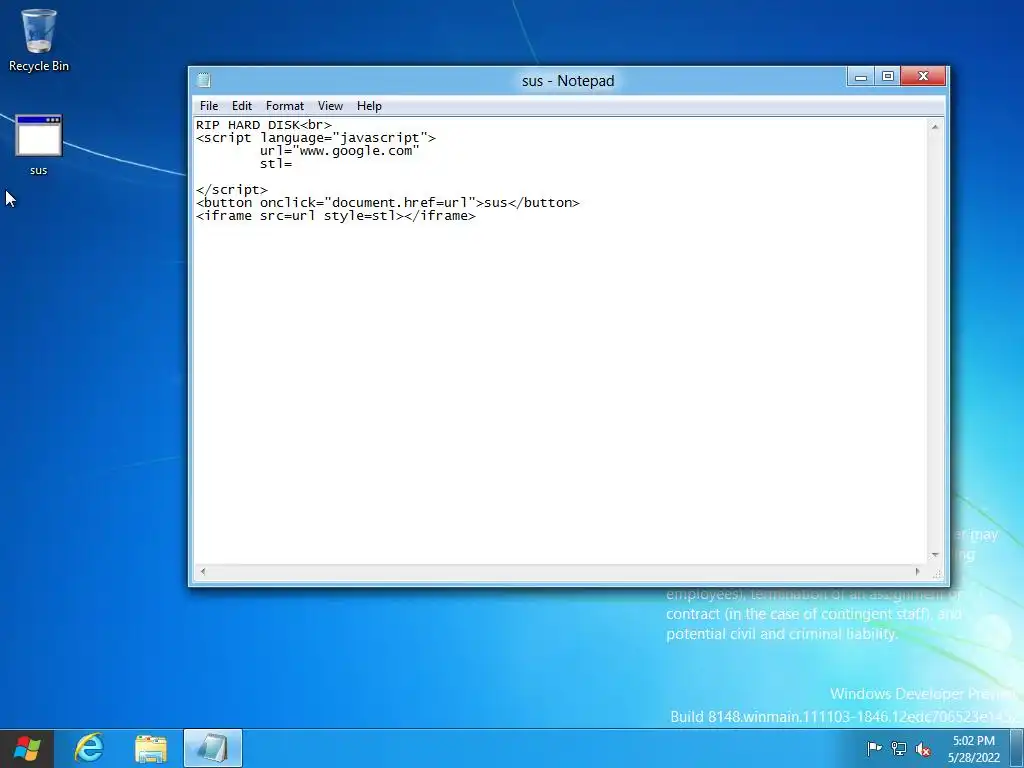The height and width of the screenshot is (768, 1024).
Task: Click the button onclick line of code
Action: (387, 203)
